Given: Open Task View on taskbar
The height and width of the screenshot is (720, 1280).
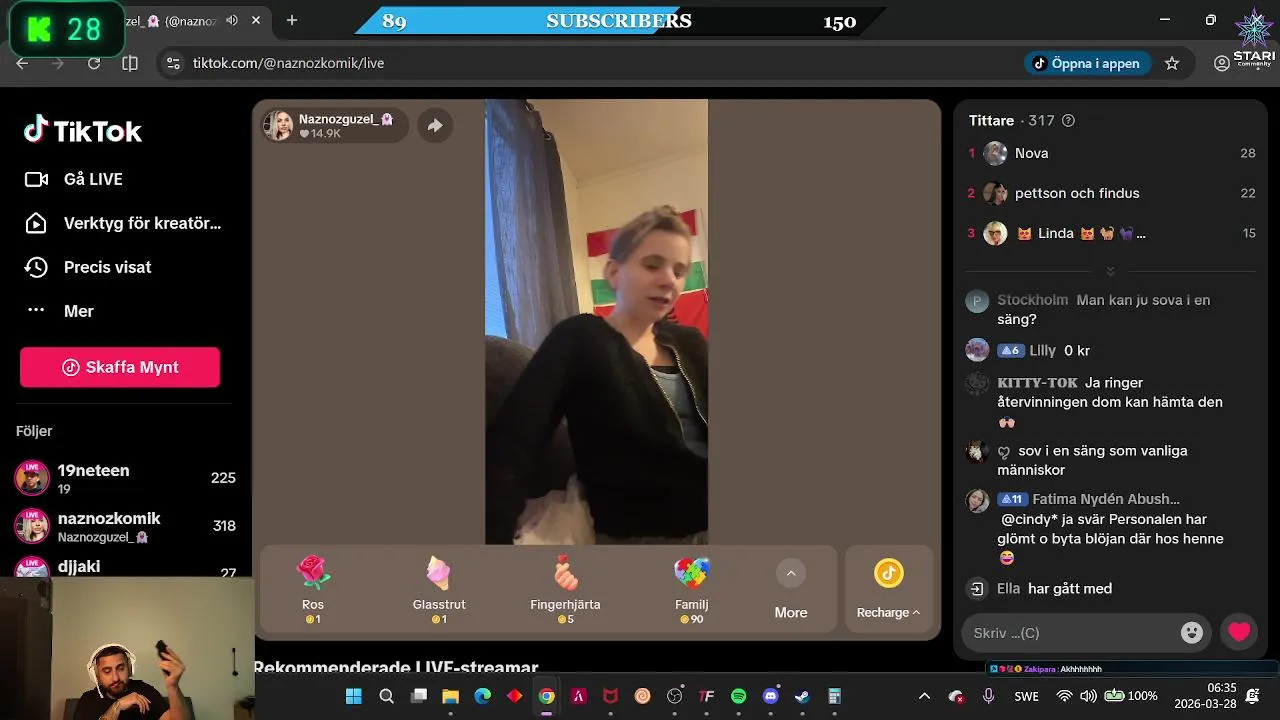Looking at the screenshot, I should point(419,696).
